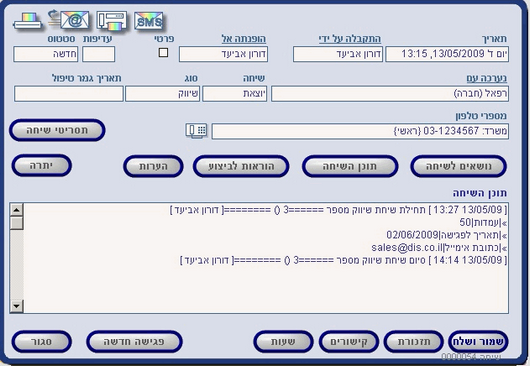Viewport: 530px width, 366px height.
Task: Click the sales@dis.co.il email line
Action: click(439, 248)
